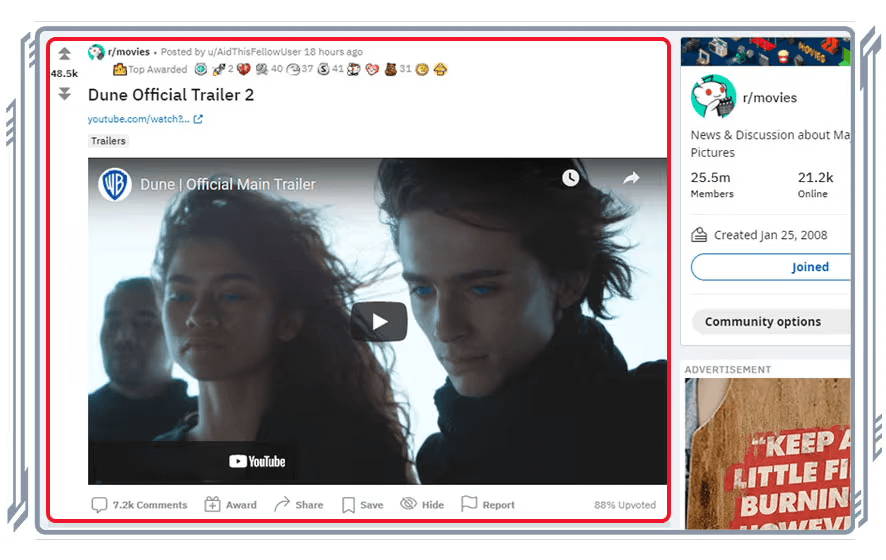Image resolution: width=886 pixels, height=560 pixels.
Task: Click the yellow up-arrow award icon
Action: pos(440,70)
